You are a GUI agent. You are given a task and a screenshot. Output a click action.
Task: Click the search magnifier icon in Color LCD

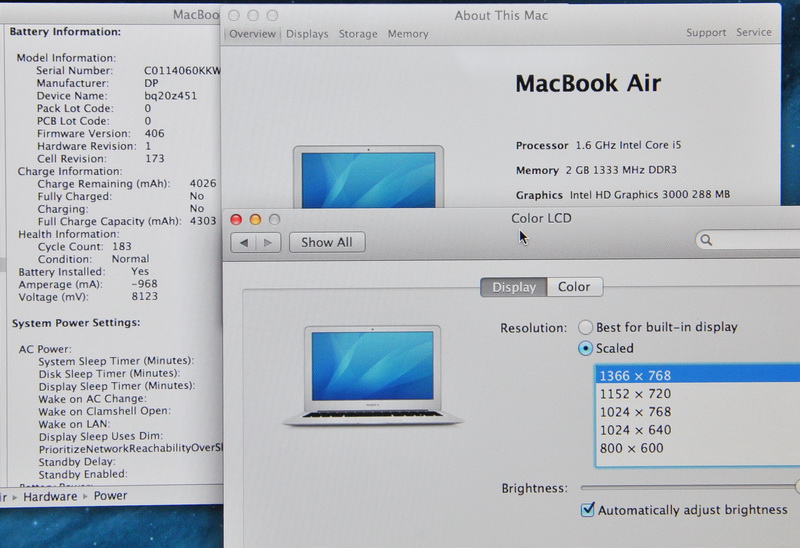click(x=706, y=240)
